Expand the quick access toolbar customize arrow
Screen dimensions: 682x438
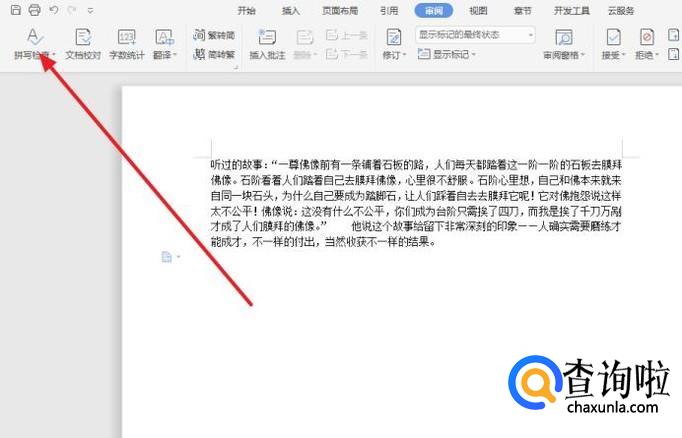point(89,10)
